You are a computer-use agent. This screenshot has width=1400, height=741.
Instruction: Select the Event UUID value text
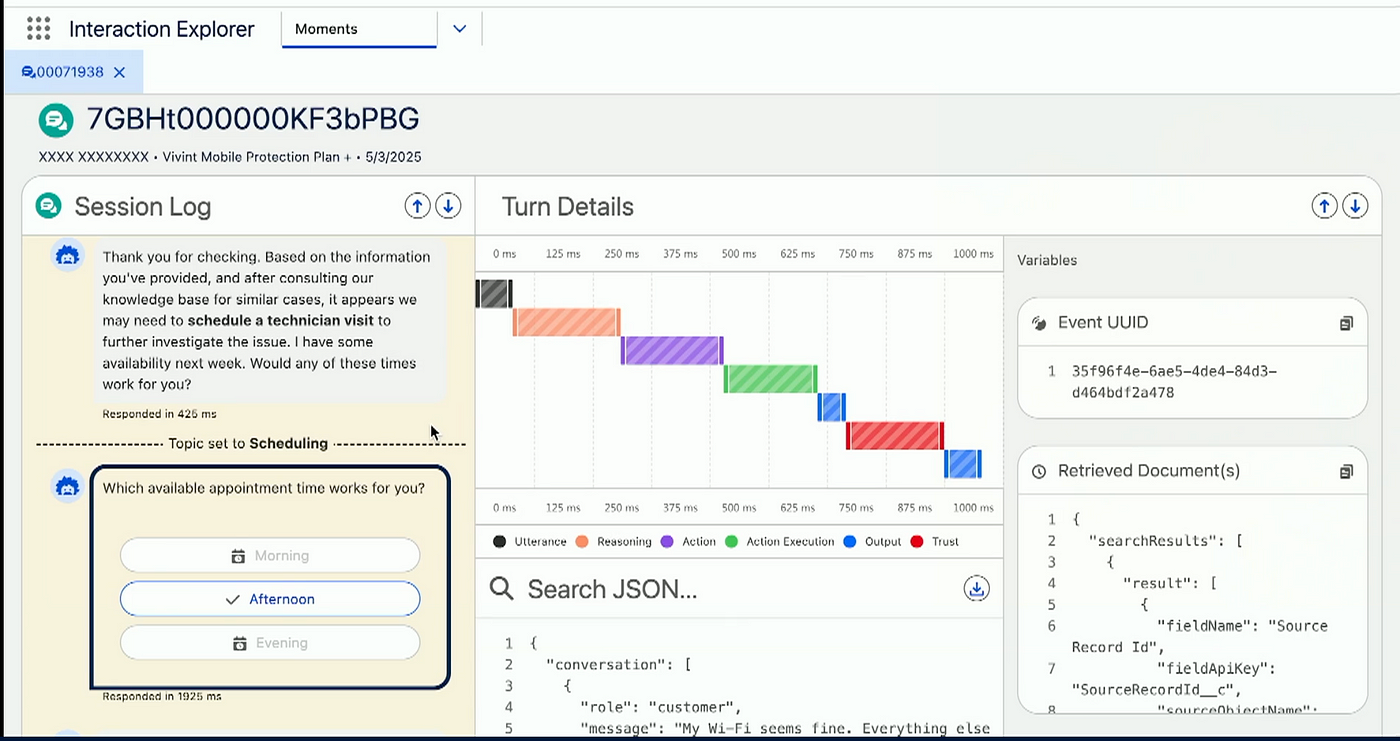click(1174, 382)
